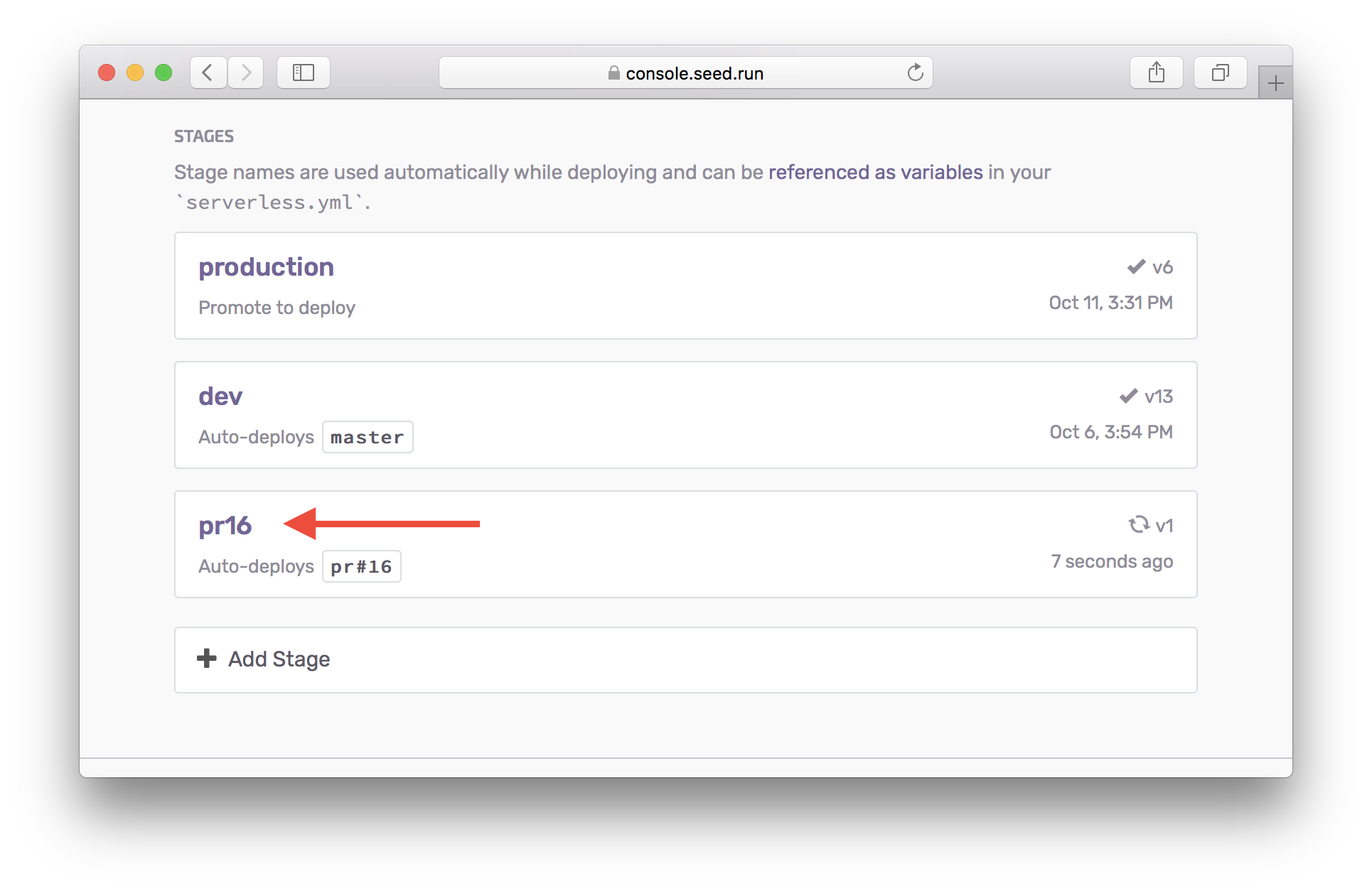Click the back navigation arrow
Image resolution: width=1372 pixels, height=891 pixels.
pos(208,72)
